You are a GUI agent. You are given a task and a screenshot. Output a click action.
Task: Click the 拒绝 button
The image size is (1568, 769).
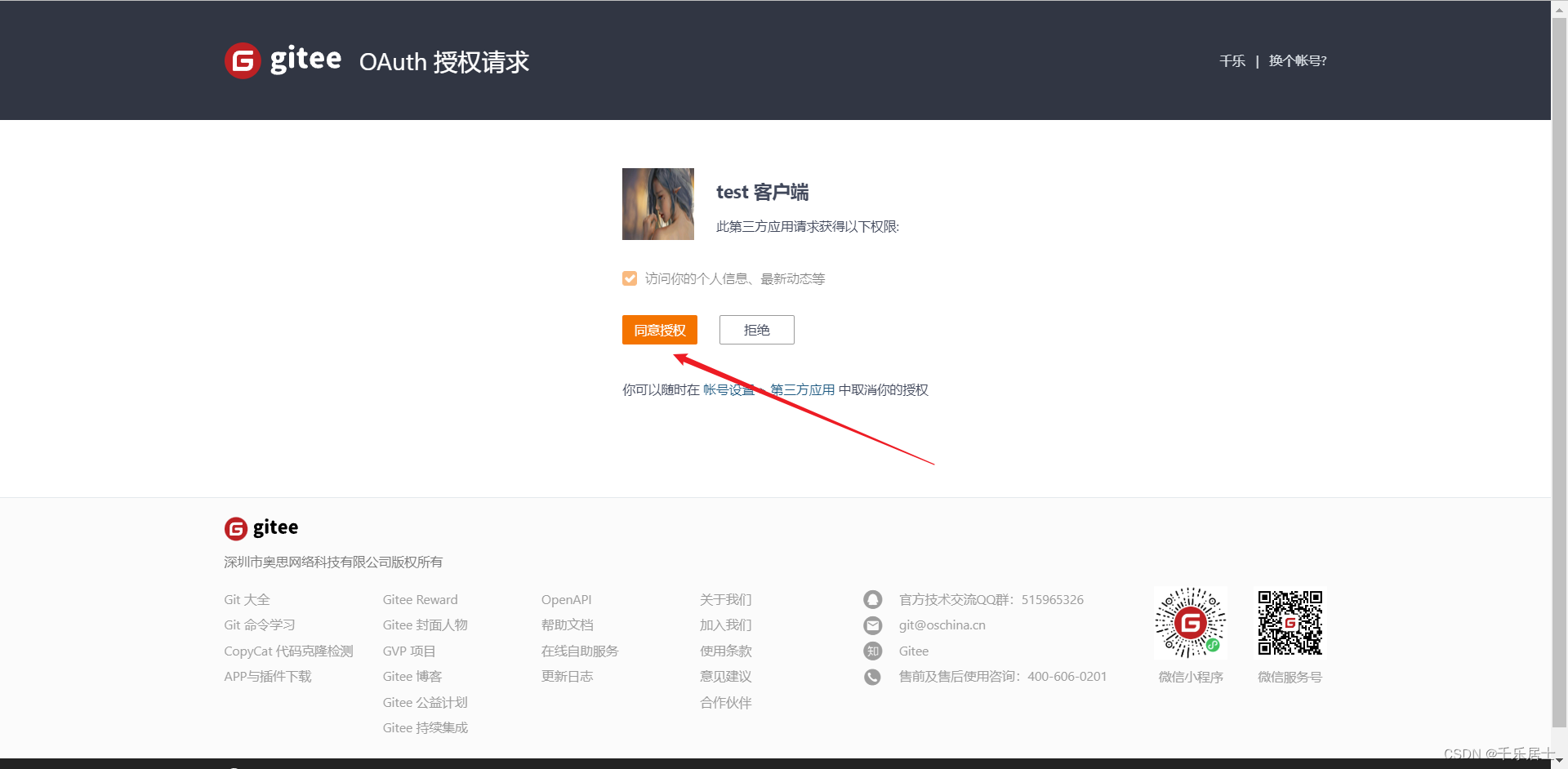pos(756,330)
